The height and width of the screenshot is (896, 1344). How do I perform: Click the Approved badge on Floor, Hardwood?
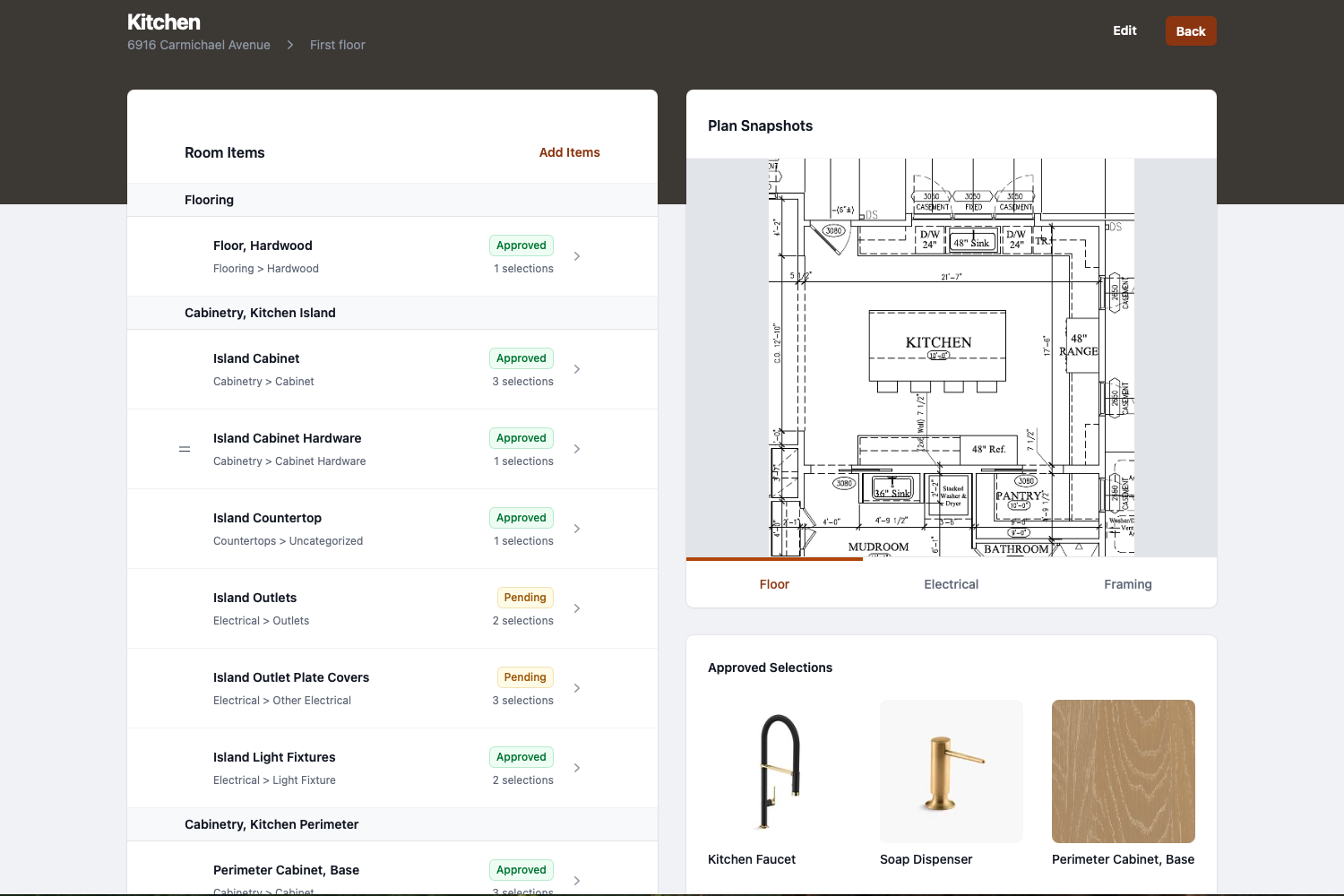click(x=521, y=246)
